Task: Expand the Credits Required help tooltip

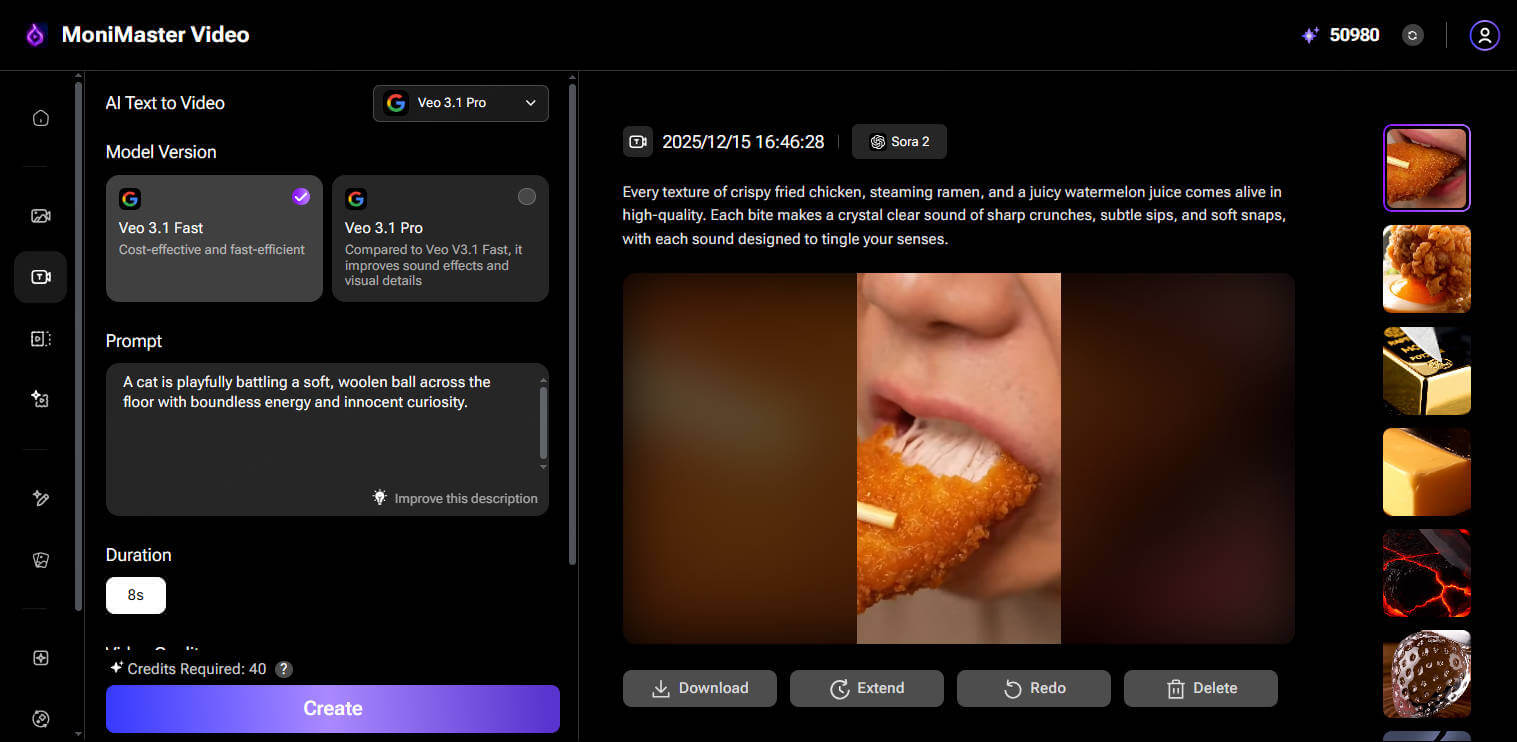Action: coord(283,669)
